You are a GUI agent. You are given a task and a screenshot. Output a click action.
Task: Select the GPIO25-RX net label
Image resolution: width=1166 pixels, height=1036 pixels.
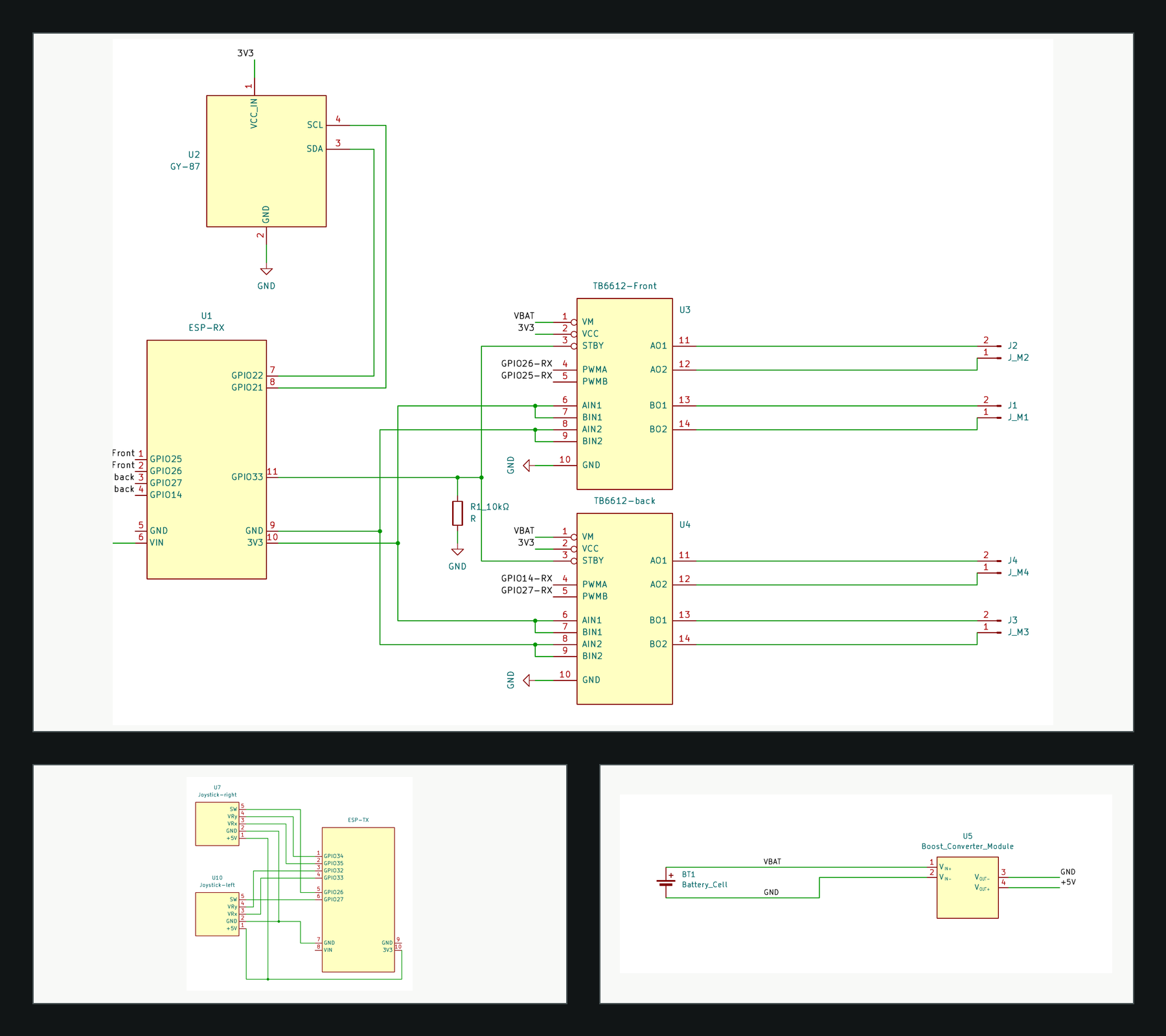pos(527,376)
